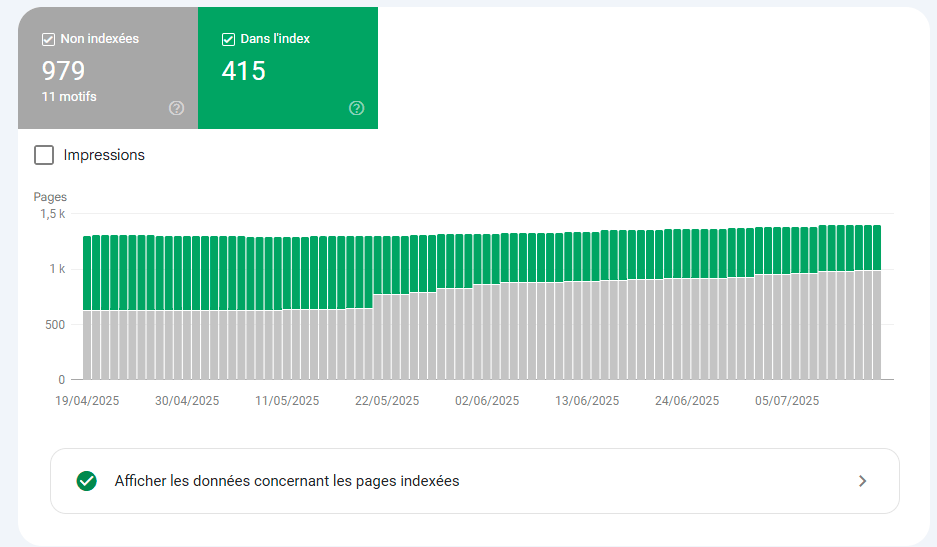The image size is (937, 547).
Task: Open "Afficher les données concernant les pages indexées"
Action: tap(287, 481)
